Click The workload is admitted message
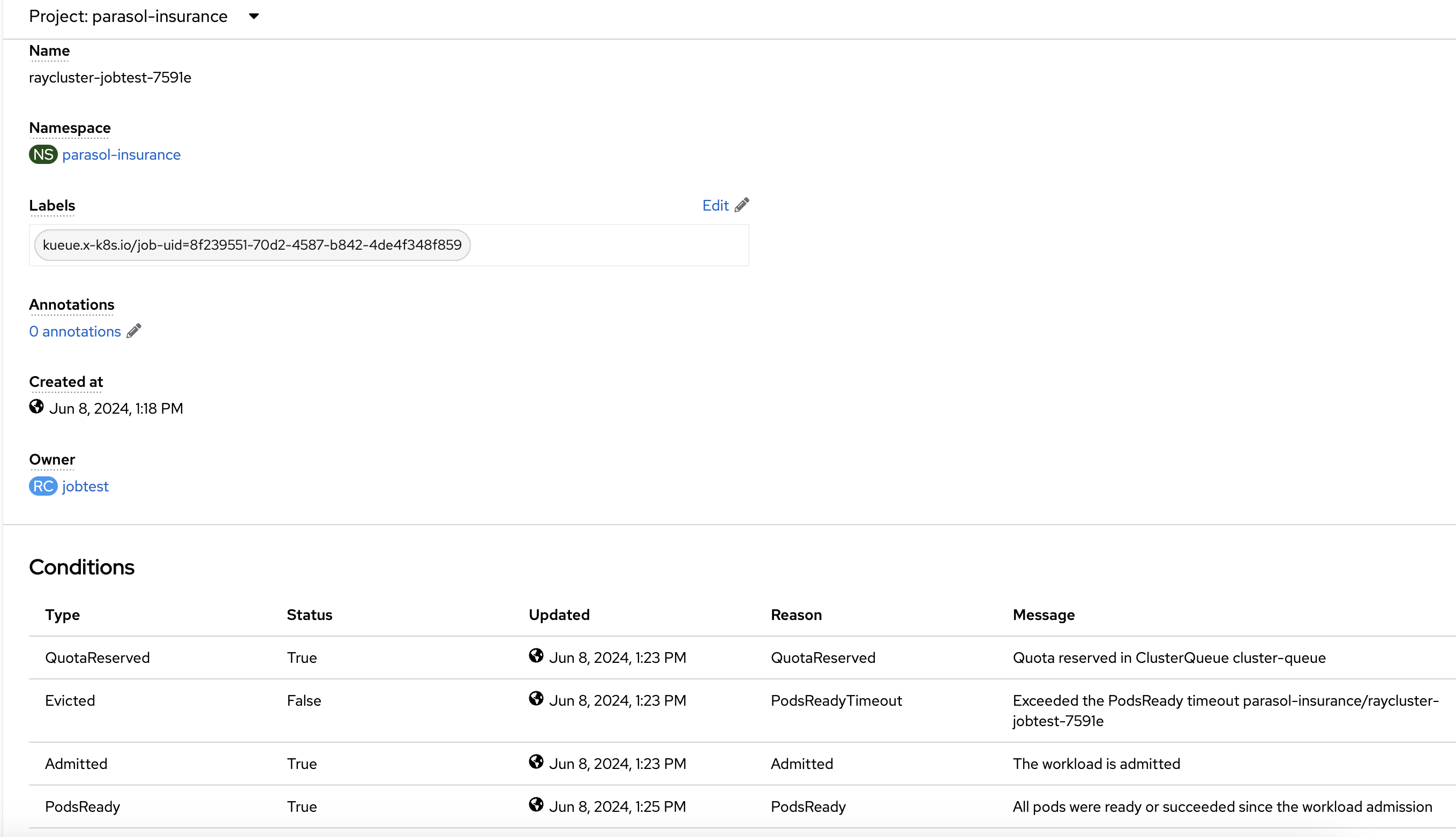 (1097, 764)
